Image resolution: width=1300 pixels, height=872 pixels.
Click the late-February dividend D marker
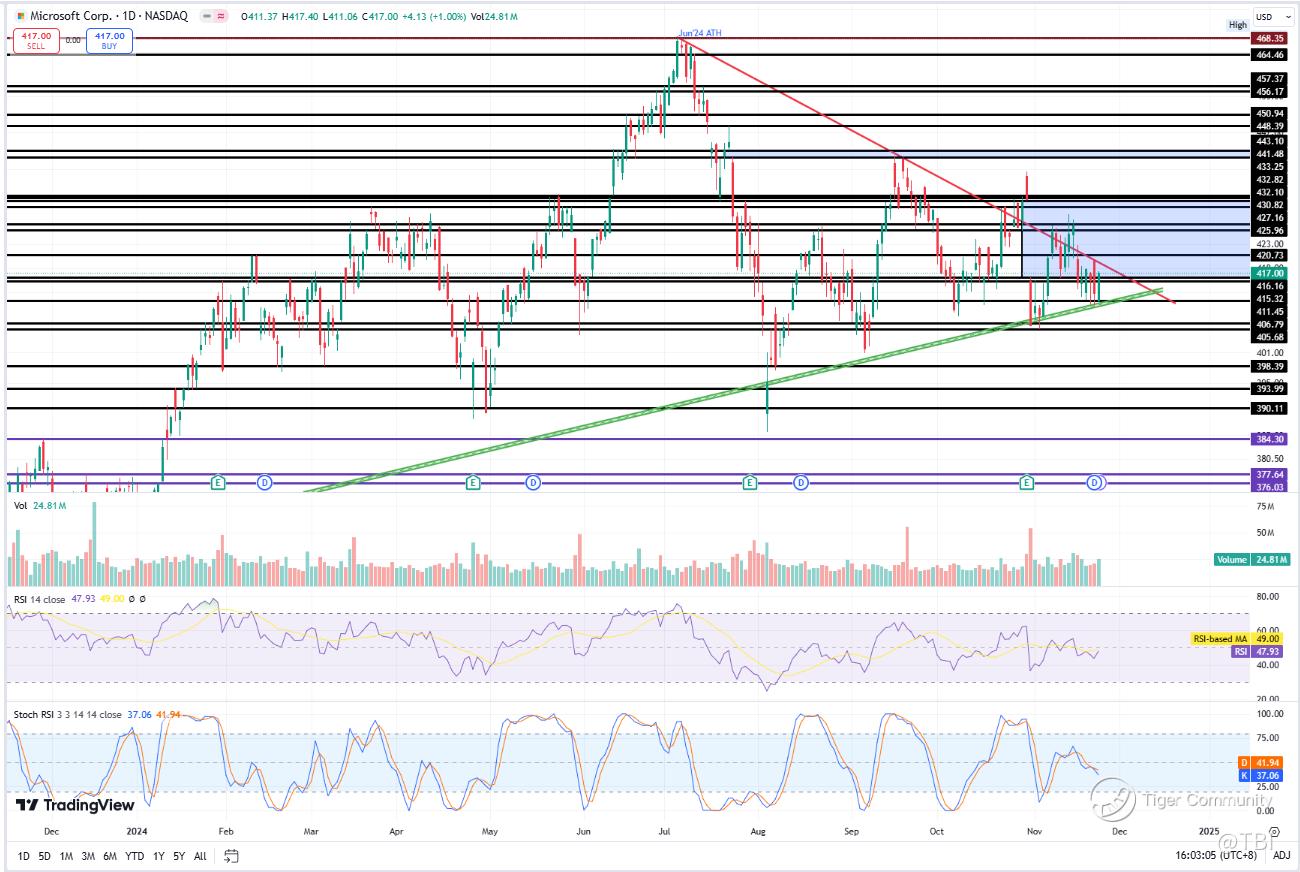265,483
